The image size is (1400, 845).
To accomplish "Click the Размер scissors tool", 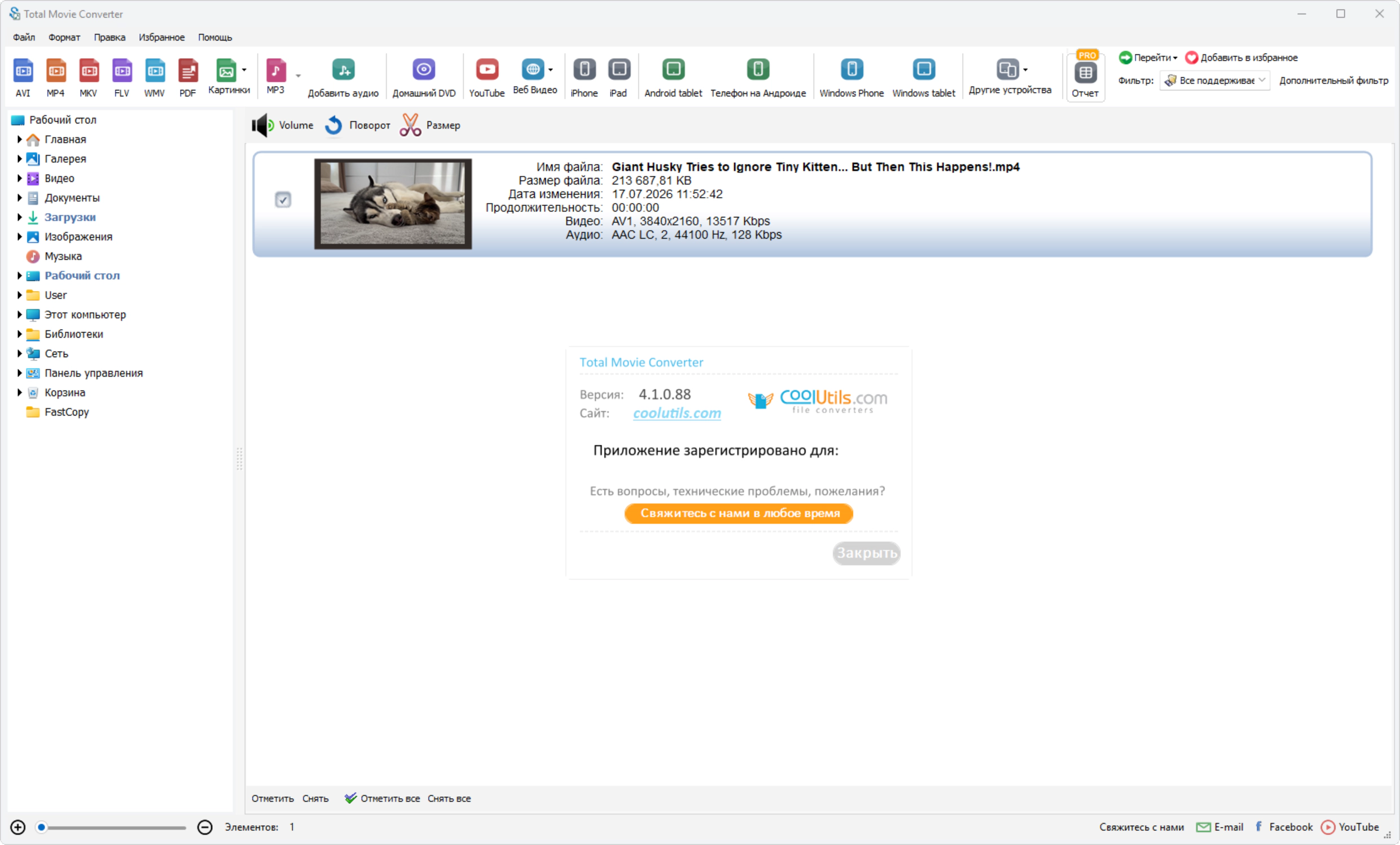I will [431, 125].
